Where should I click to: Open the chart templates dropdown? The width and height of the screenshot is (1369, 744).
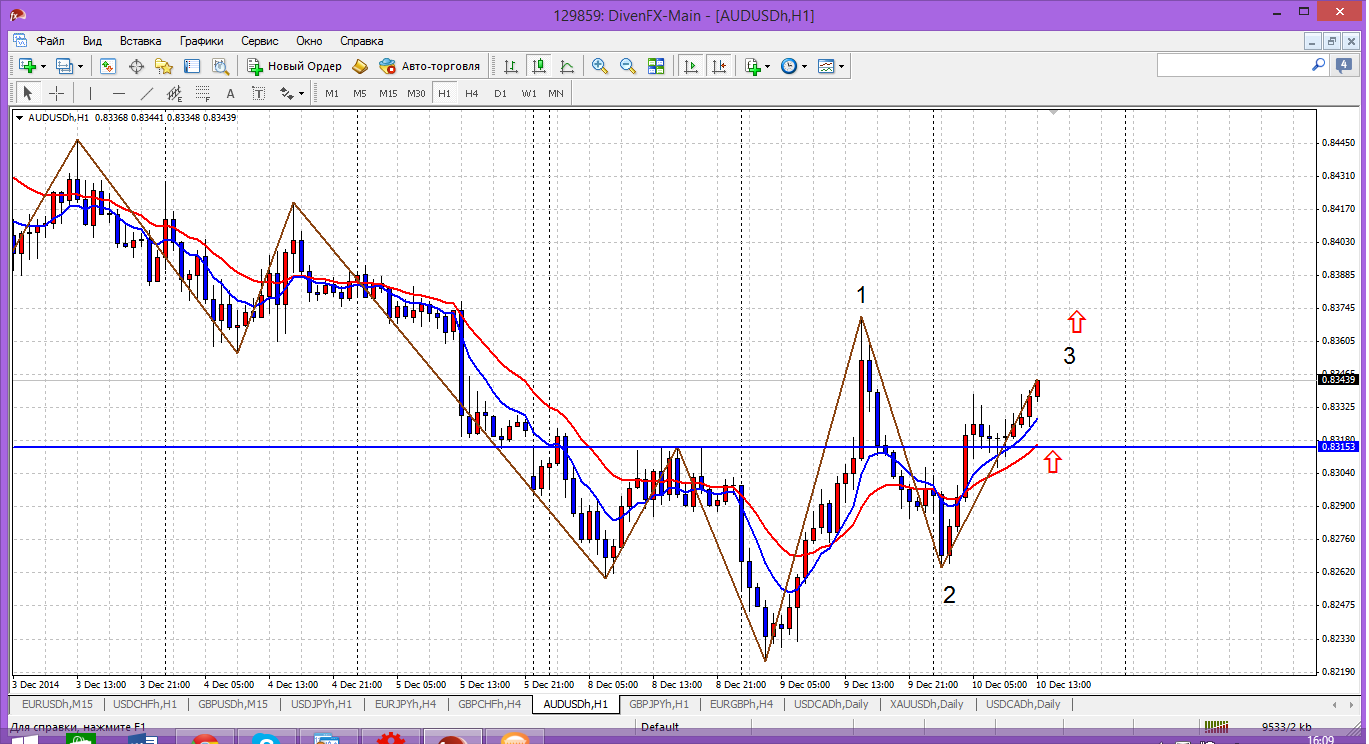(x=831, y=66)
